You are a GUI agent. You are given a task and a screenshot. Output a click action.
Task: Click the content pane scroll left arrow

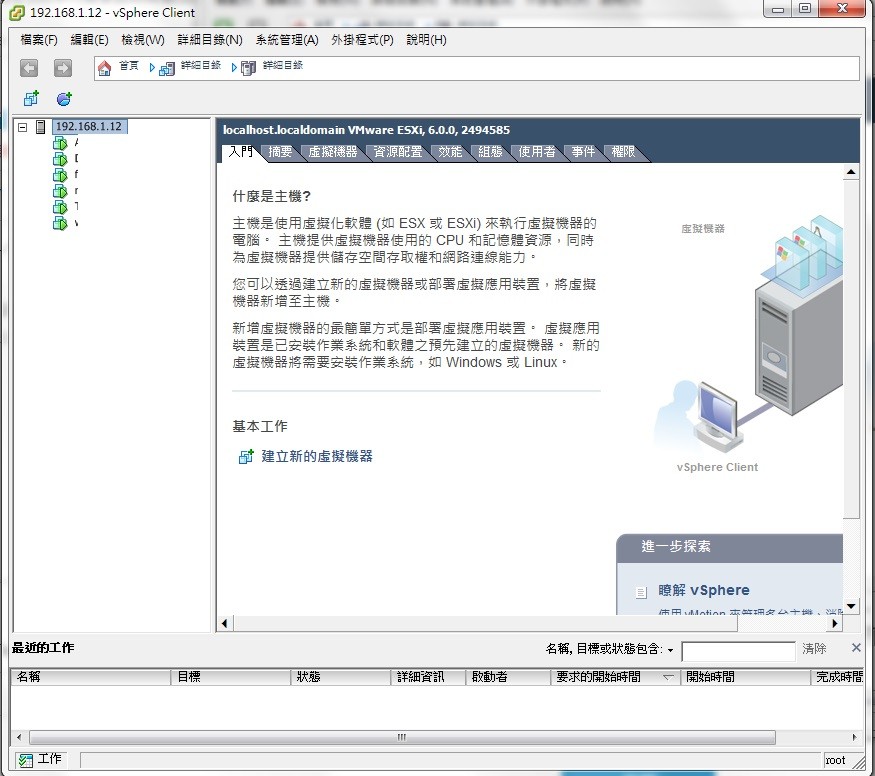224,624
